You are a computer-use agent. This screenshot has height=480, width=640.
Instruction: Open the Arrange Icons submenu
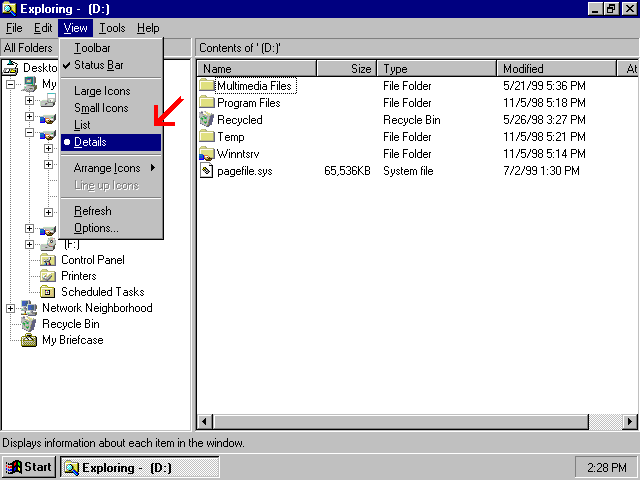click(x=111, y=168)
